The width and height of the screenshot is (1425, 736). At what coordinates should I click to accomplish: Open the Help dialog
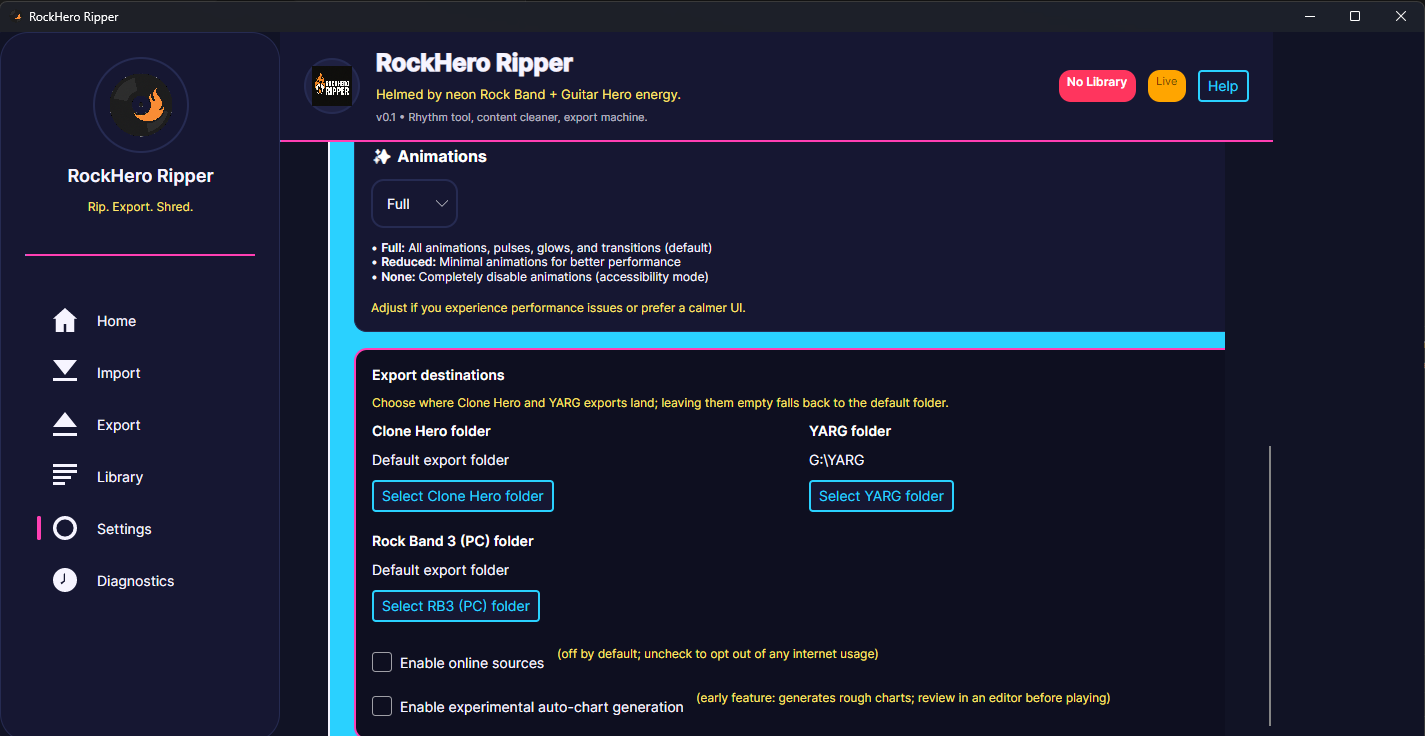click(1222, 86)
